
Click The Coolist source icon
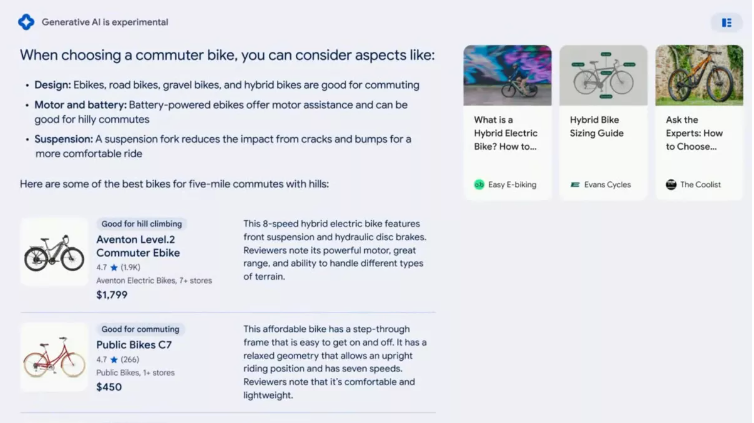click(671, 185)
